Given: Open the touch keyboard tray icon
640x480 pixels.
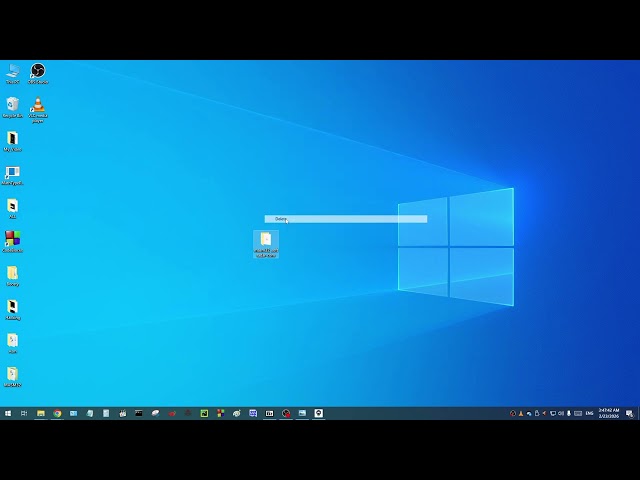Looking at the screenshot, I should [x=578, y=413].
